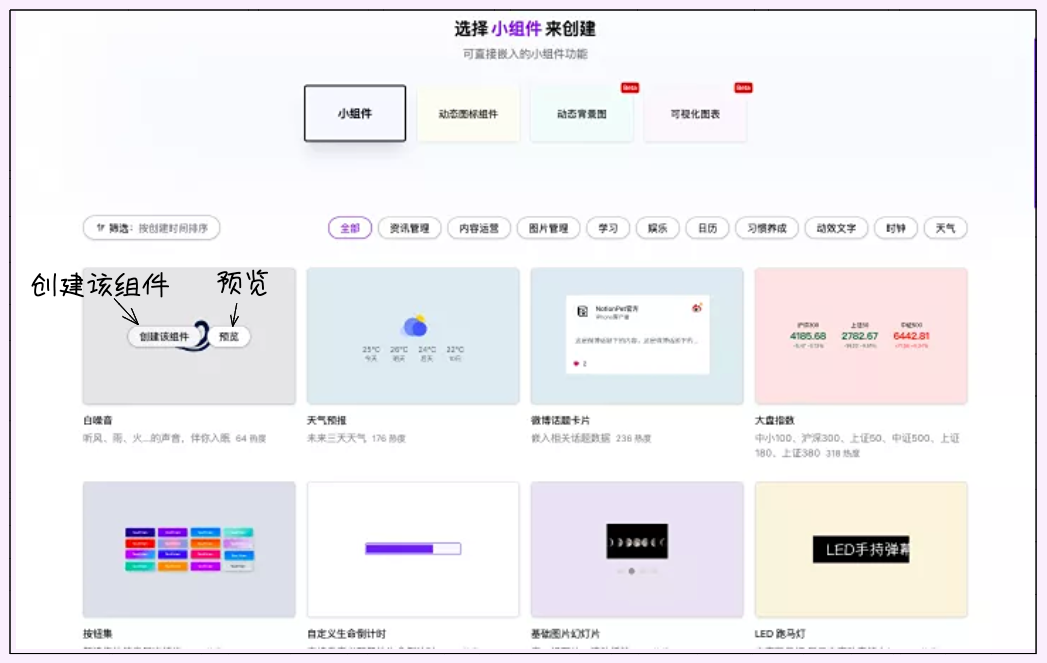1047x663 pixels.
Task: Click the sort arrows icon in 筛选 control
Action: coord(100,228)
